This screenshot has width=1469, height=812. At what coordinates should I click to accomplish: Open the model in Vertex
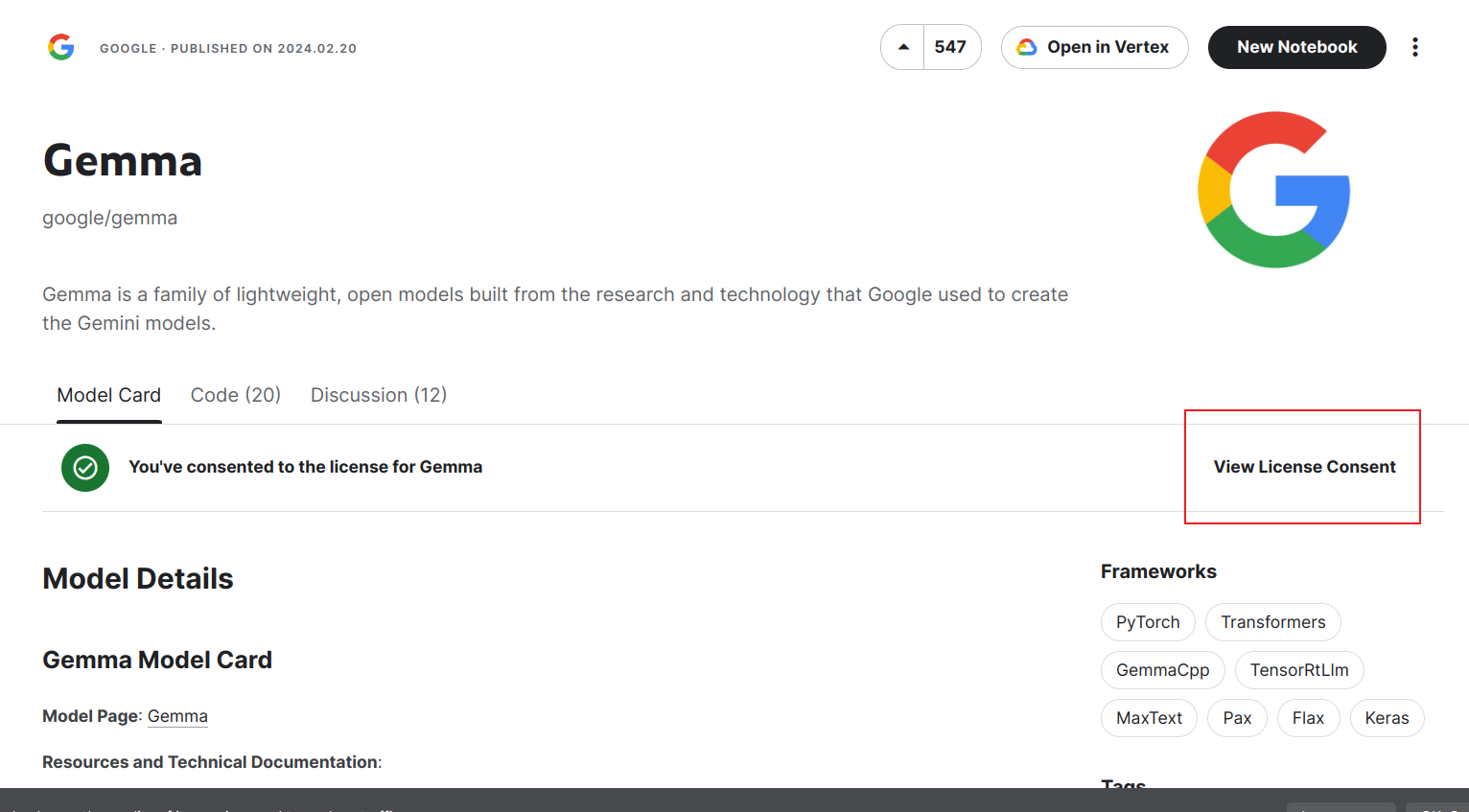pyautogui.click(x=1095, y=47)
